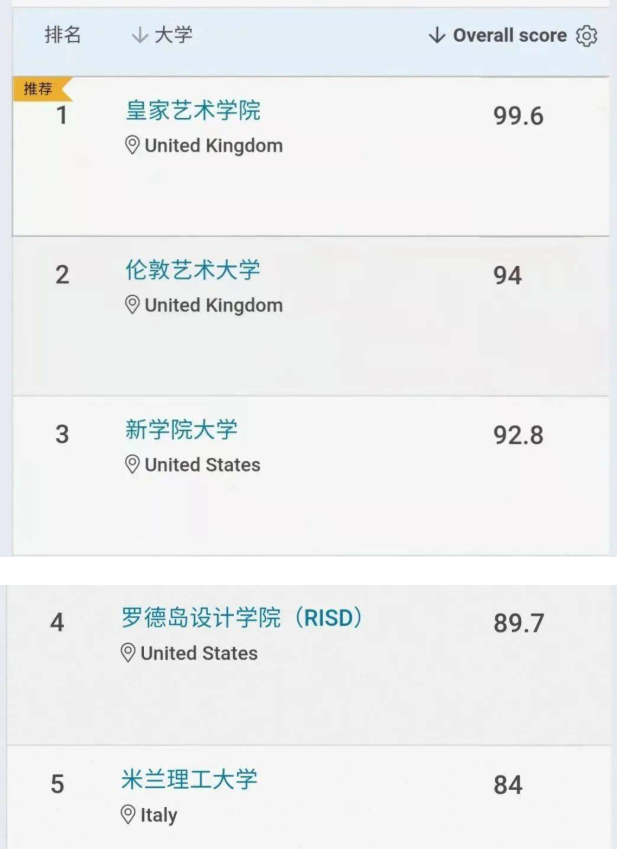Open 皇家艺术学院 university page
Viewport: 617px width, 849px height.
193,111
